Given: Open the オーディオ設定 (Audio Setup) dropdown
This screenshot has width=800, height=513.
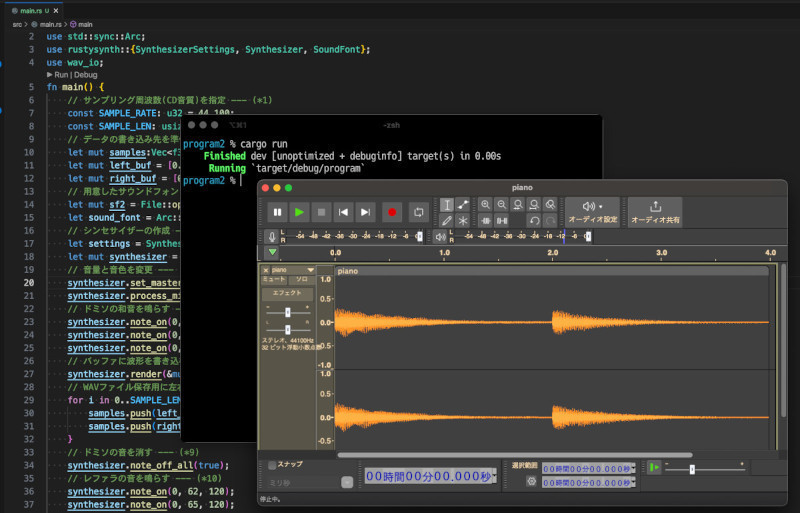Looking at the screenshot, I should pyautogui.click(x=593, y=210).
